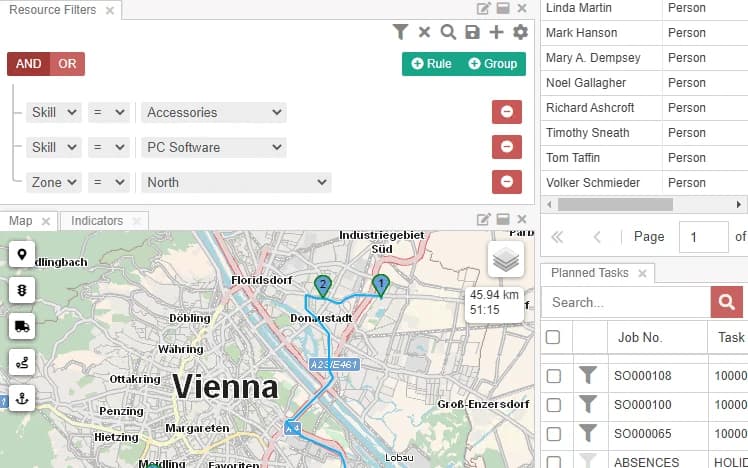Edit the Map panel layout icon
The width and height of the screenshot is (748, 468).
(483, 219)
